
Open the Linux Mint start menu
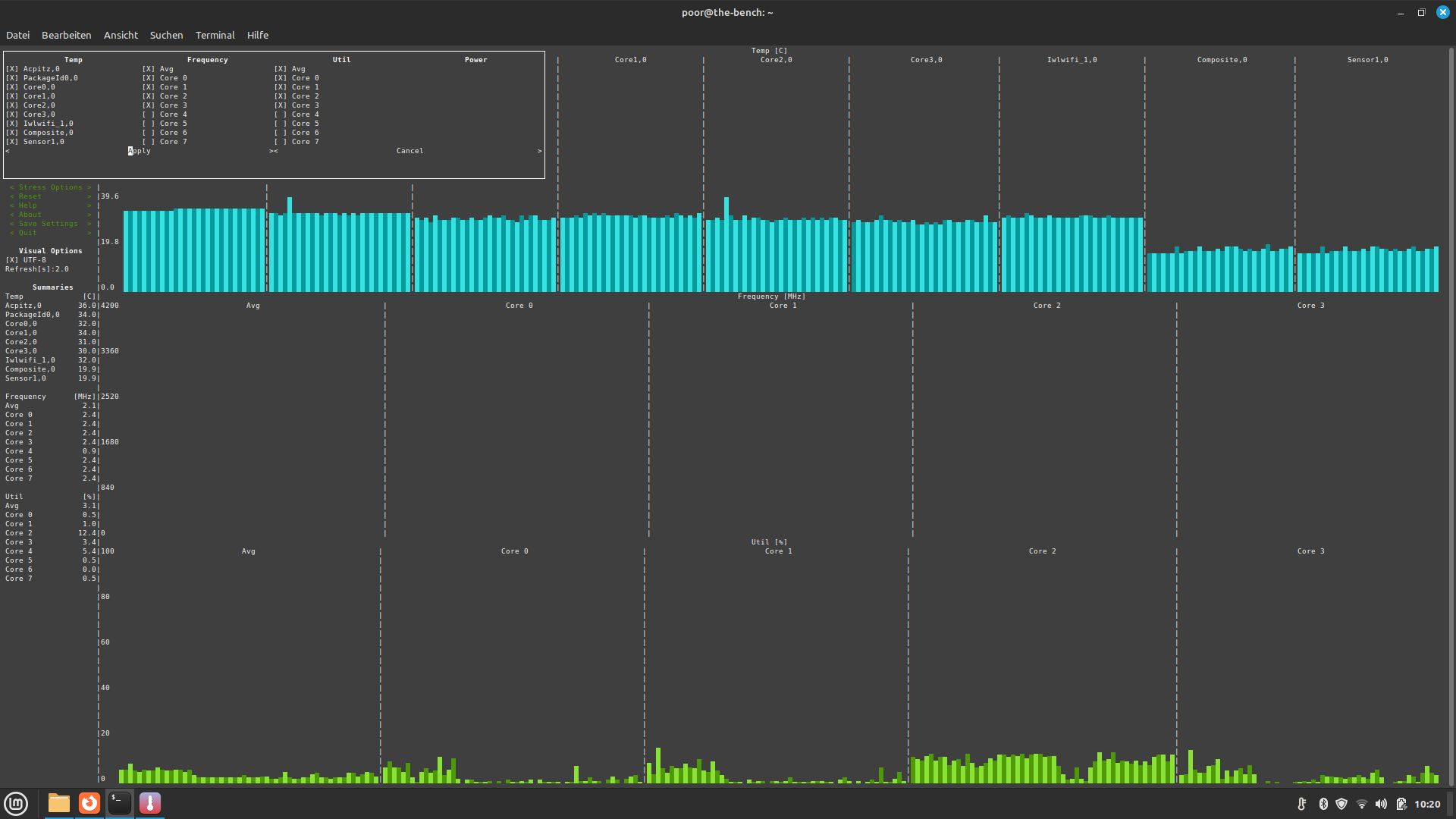[16, 803]
